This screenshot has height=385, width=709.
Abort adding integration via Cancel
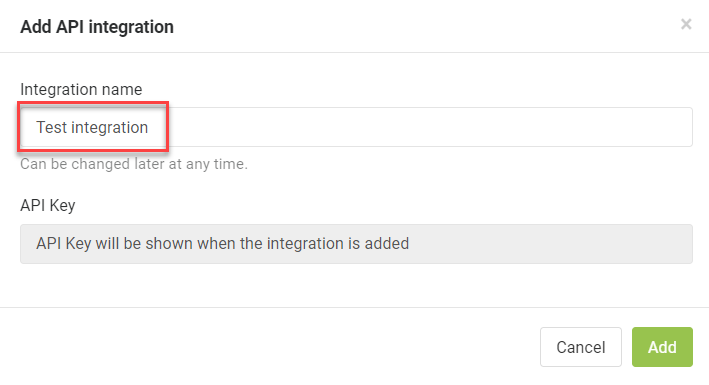(581, 347)
